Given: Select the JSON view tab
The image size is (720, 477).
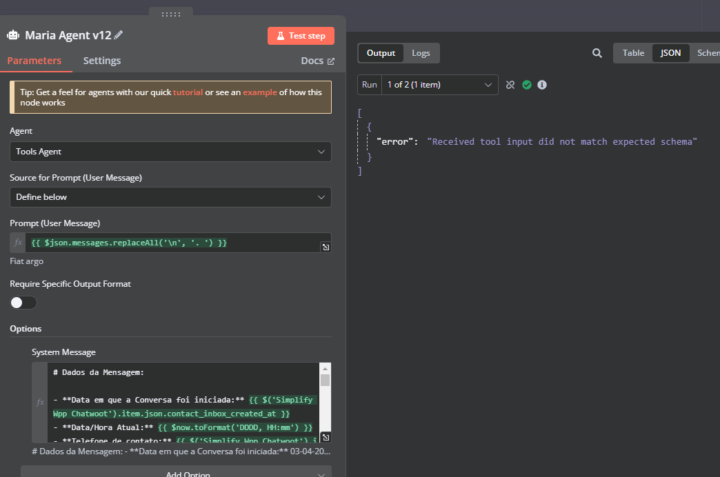Looking at the screenshot, I should tap(670, 53).
